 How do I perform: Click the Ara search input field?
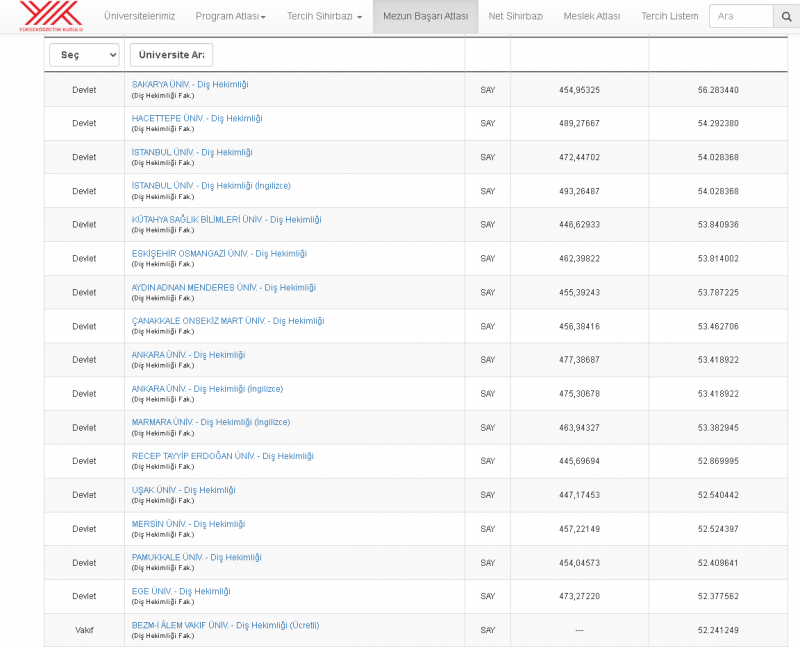740,17
